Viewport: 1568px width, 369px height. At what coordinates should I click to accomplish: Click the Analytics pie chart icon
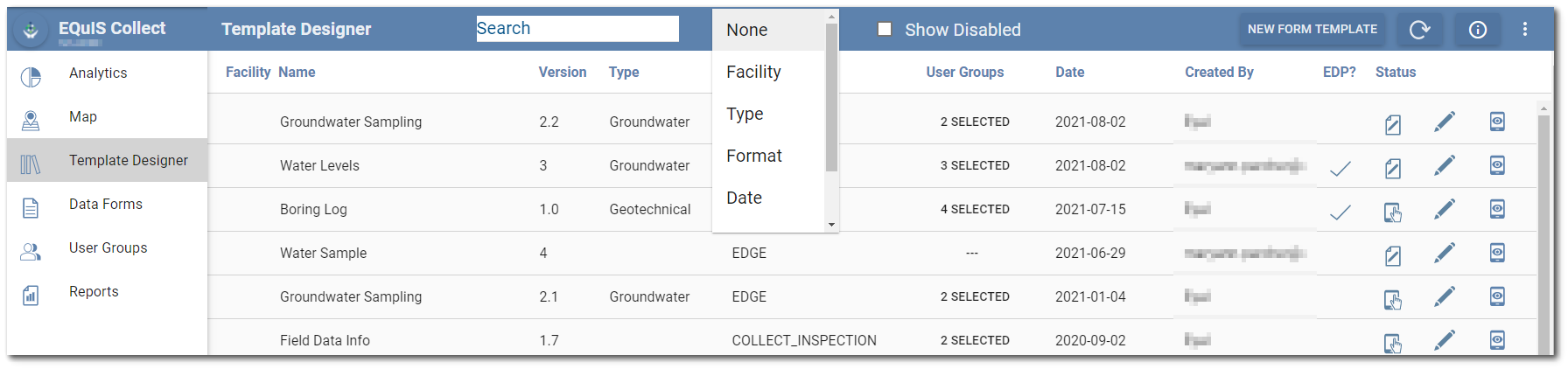(x=31, y=77)
